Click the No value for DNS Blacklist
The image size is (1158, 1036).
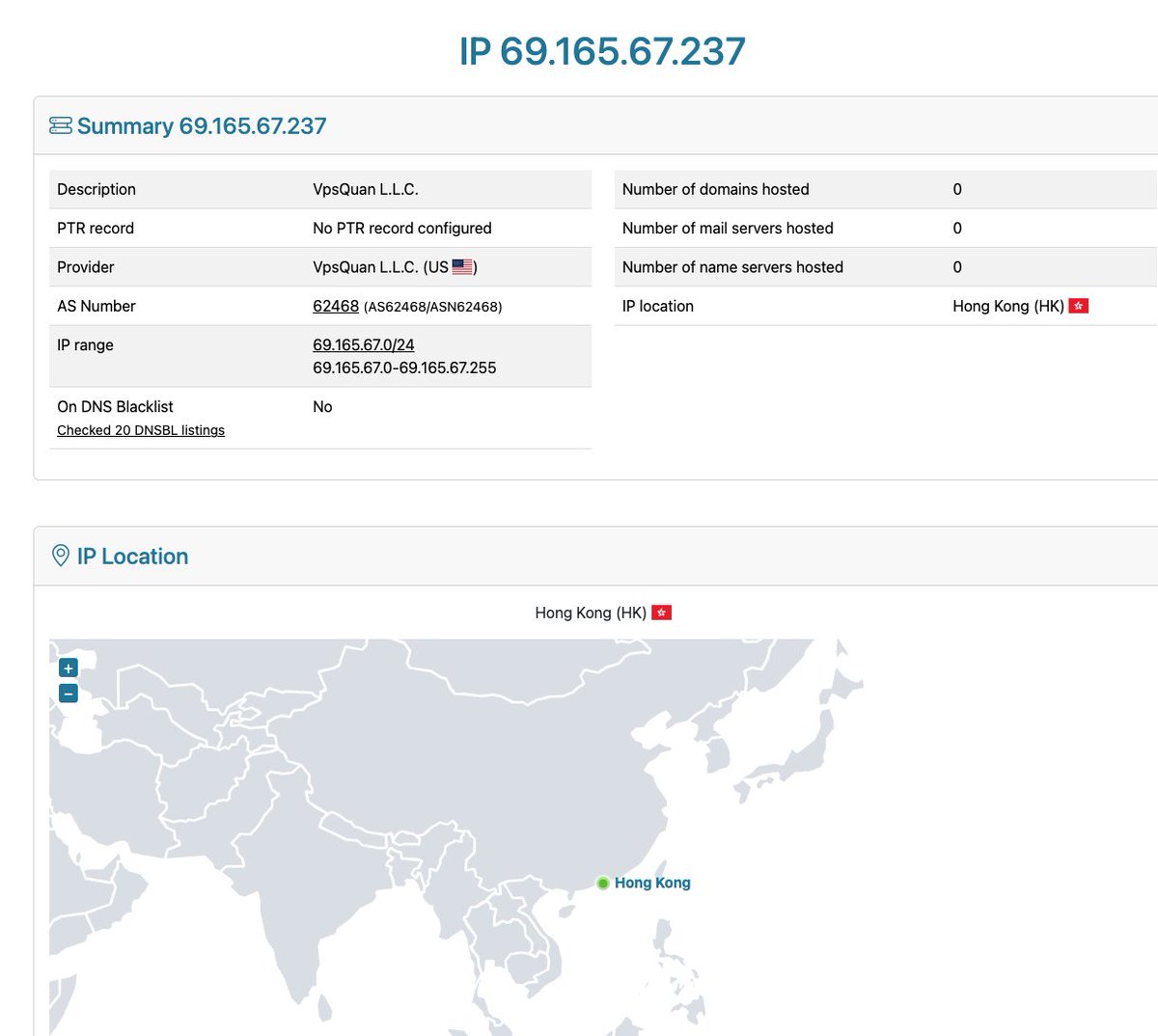point(322,406)
